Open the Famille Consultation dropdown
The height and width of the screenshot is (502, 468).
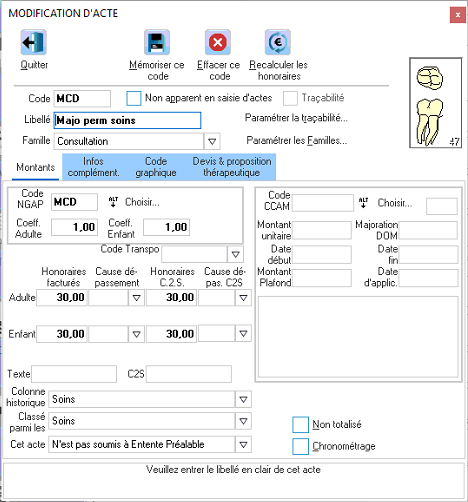(x=212, y=142)
